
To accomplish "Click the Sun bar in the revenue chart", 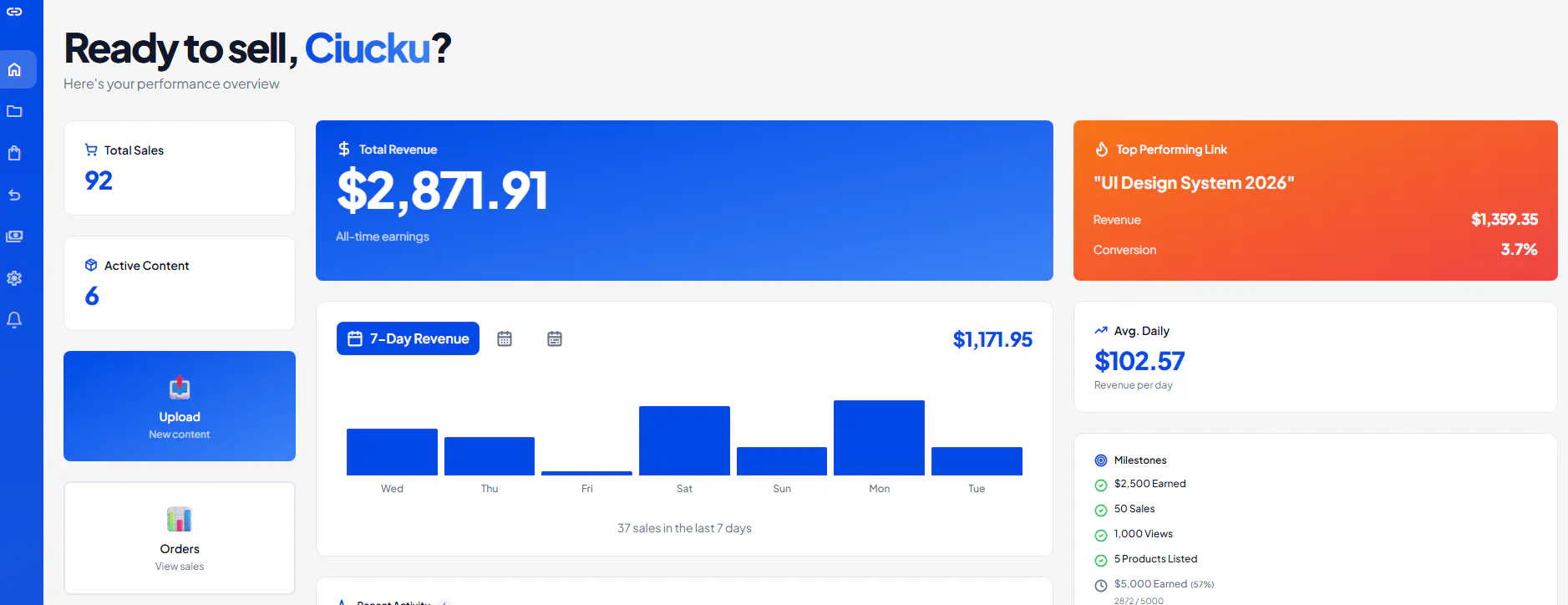I will pyautogui.click(x=782, y=461).
